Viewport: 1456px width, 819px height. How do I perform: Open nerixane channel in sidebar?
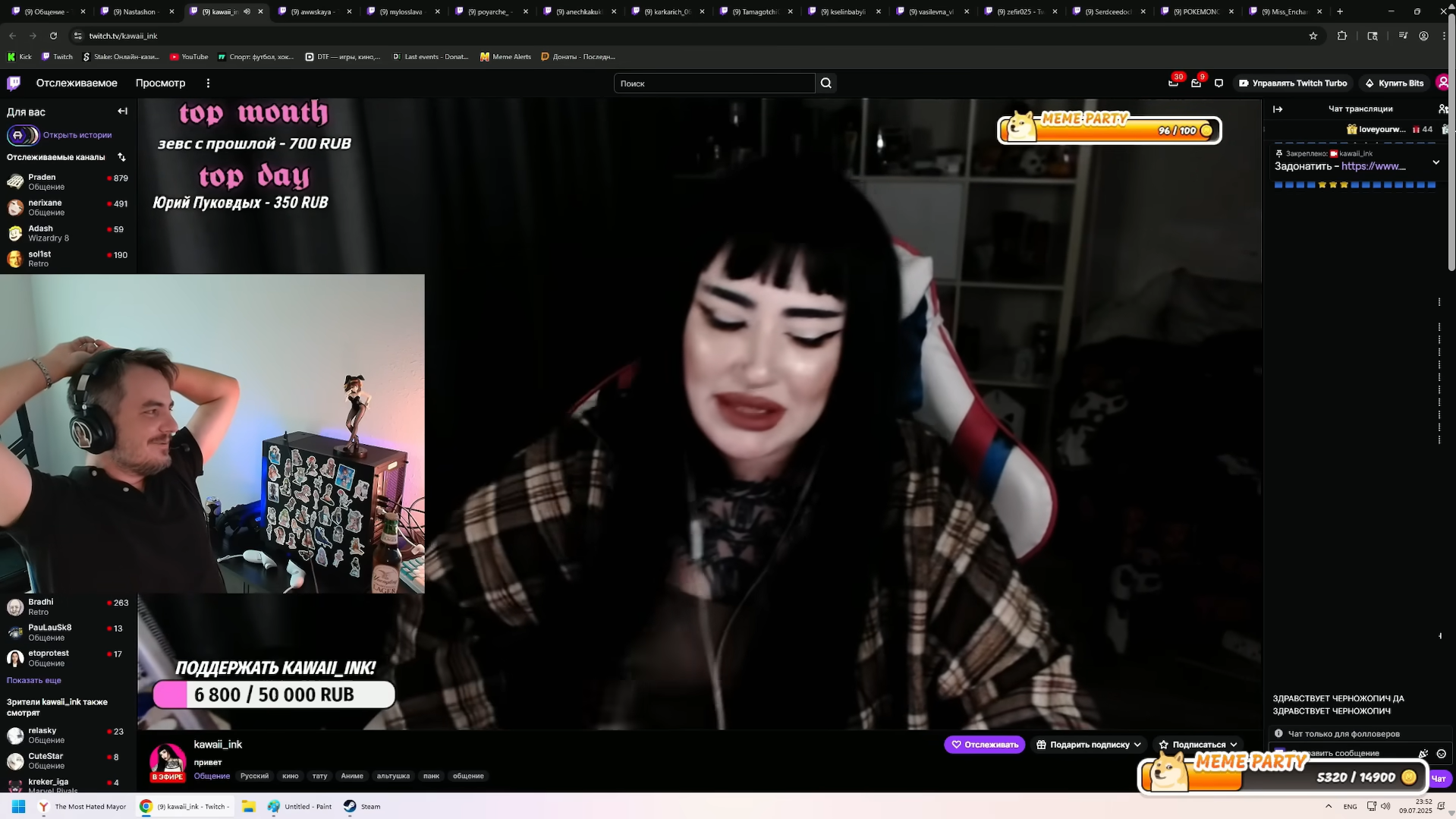point(68,207)
